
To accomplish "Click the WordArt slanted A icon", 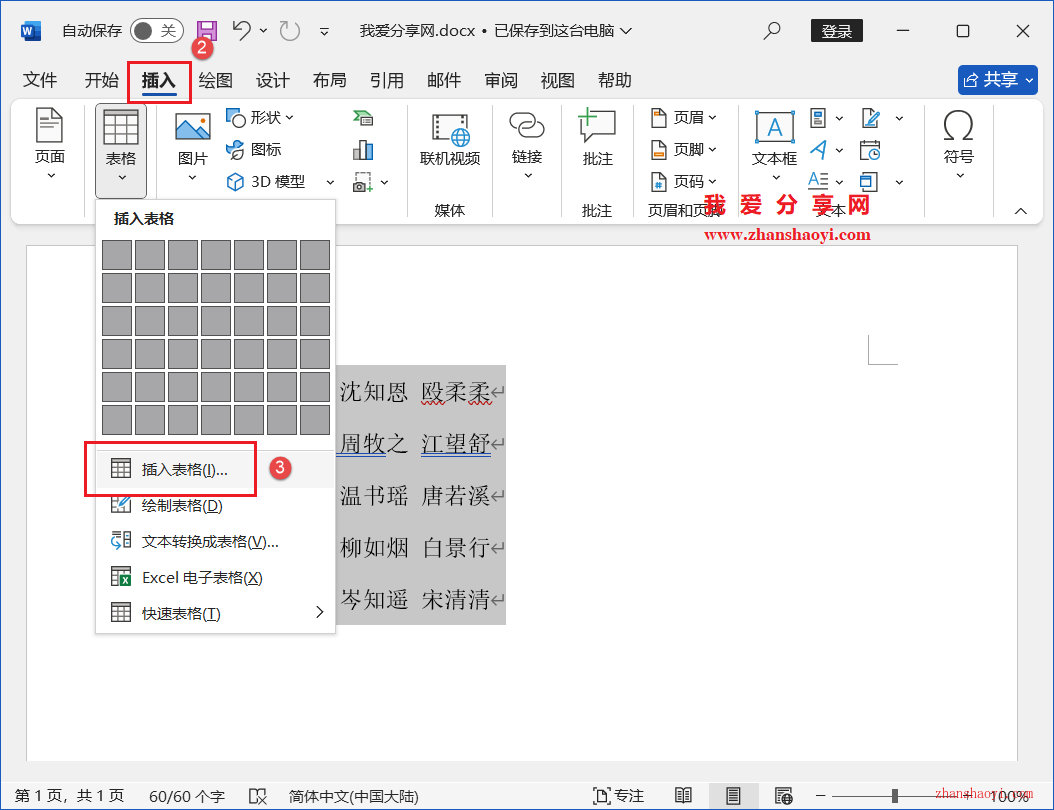I will (818, 149).
